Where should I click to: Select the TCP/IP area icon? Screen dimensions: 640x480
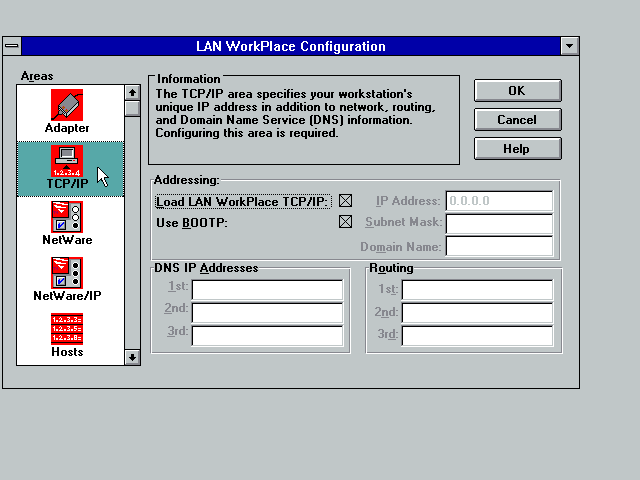tap(67, 161)
